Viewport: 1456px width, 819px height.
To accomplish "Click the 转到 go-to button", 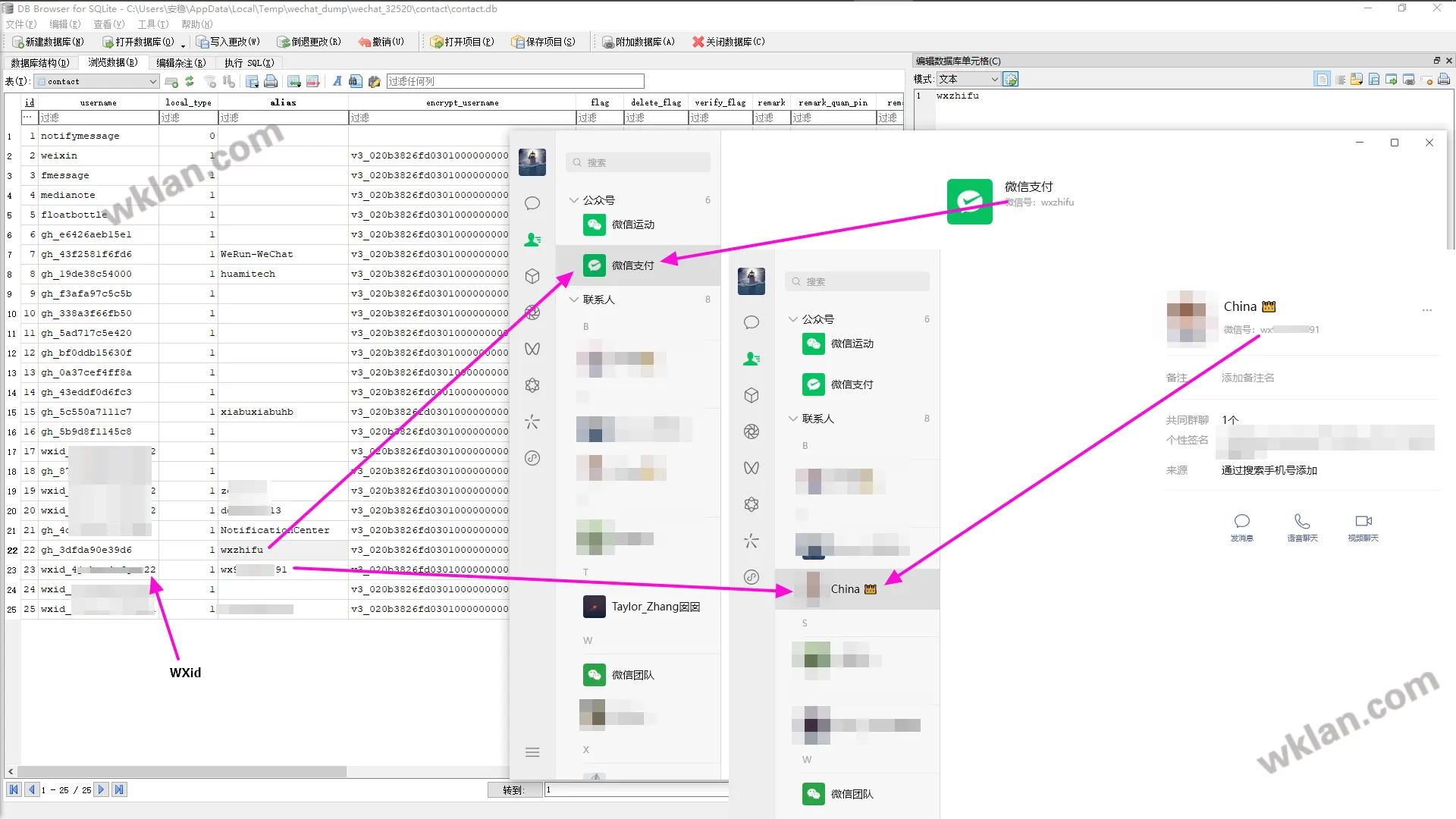I will [x=514, y=790].
